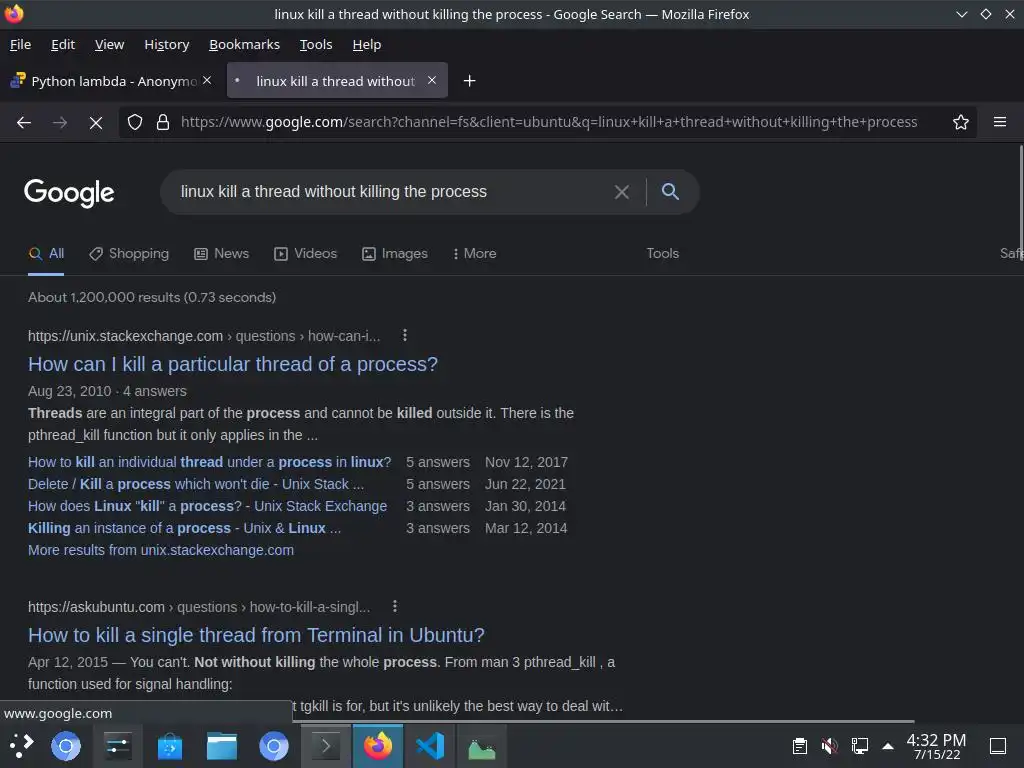Click the site security padlock icon
Screen dimensions: 1024x768
click(163, 122)
